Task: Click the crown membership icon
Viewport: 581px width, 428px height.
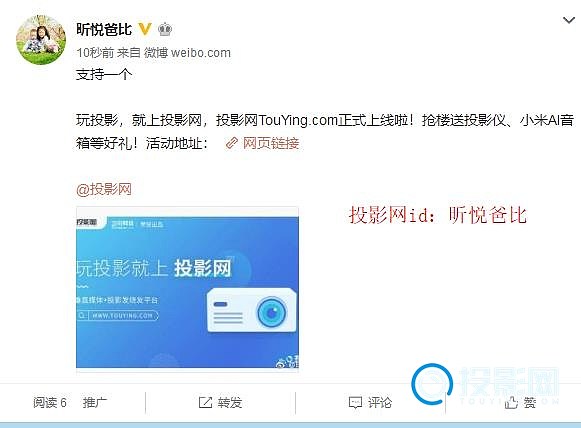Action: click(165, 29)
